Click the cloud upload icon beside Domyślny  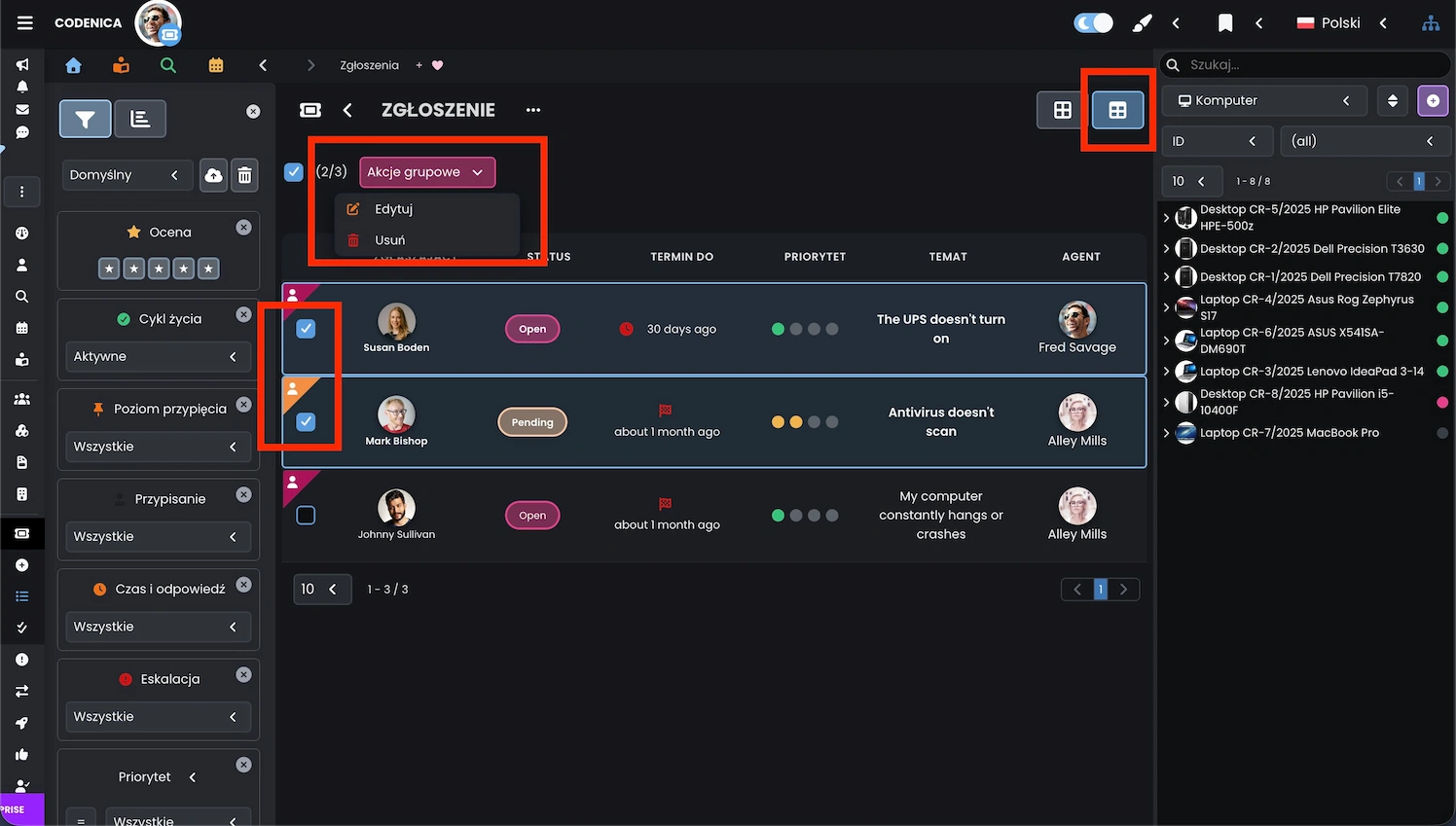pyautogui.click(x=213, y=175)
